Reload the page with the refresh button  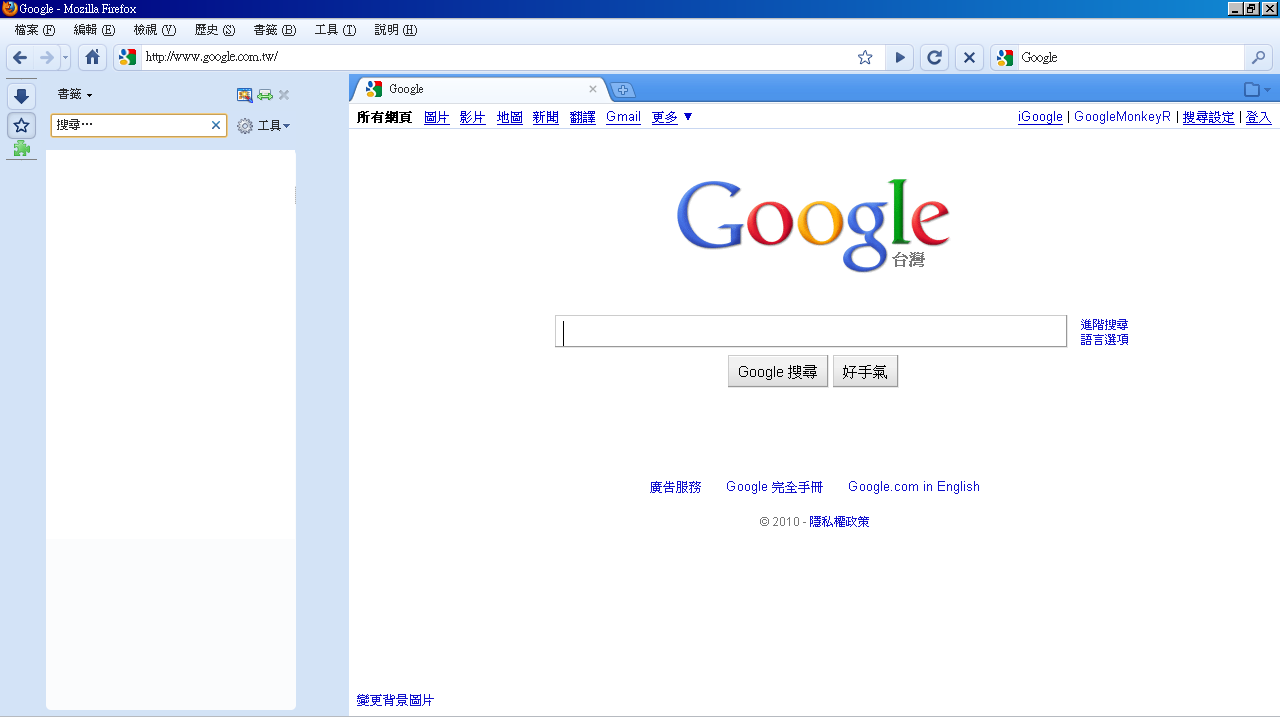934,57
